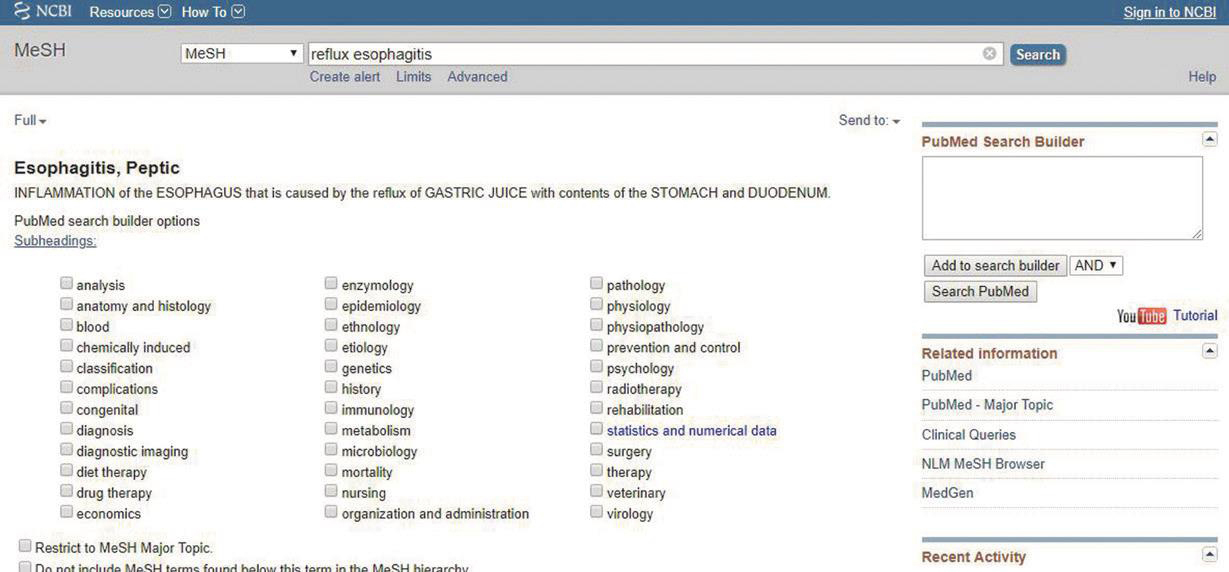The width and height of the screenshot is (1229, 572).
Task: Enable prevention and control checkbox
Action: click(596, 347)
